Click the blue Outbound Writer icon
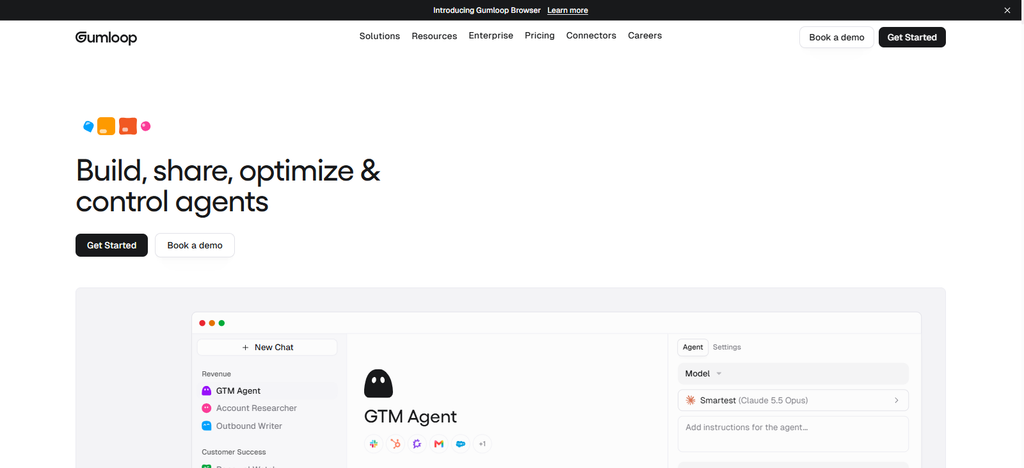This screenshot has height=468, width=1024. click(206, 426)
